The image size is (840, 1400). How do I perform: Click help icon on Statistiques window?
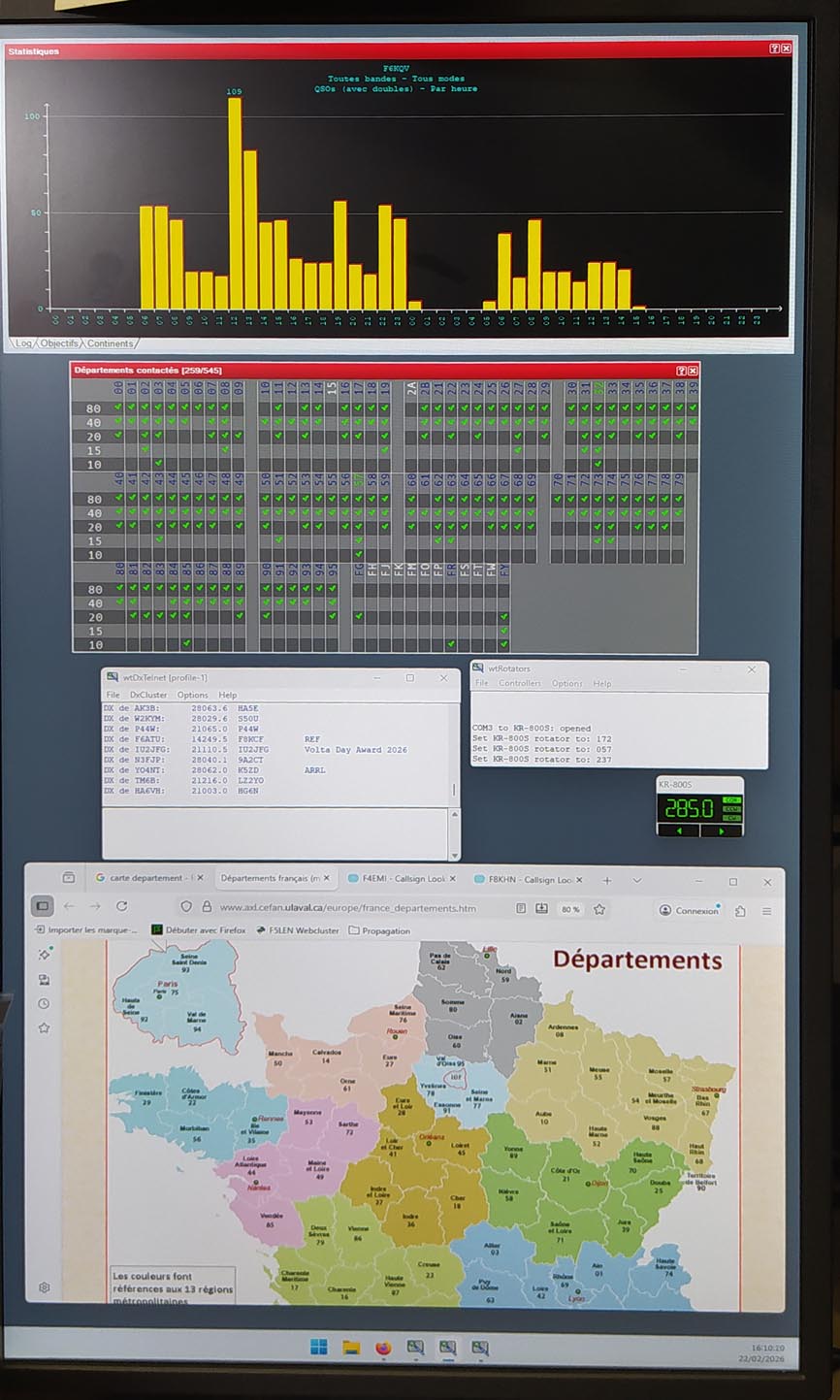(x=774, y=49)
